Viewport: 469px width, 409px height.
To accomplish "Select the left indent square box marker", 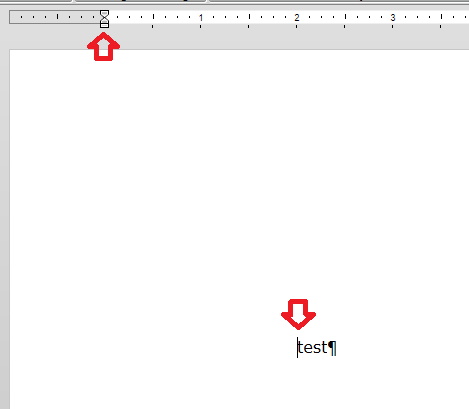I will pyautogui.click(x=104, y=25).
